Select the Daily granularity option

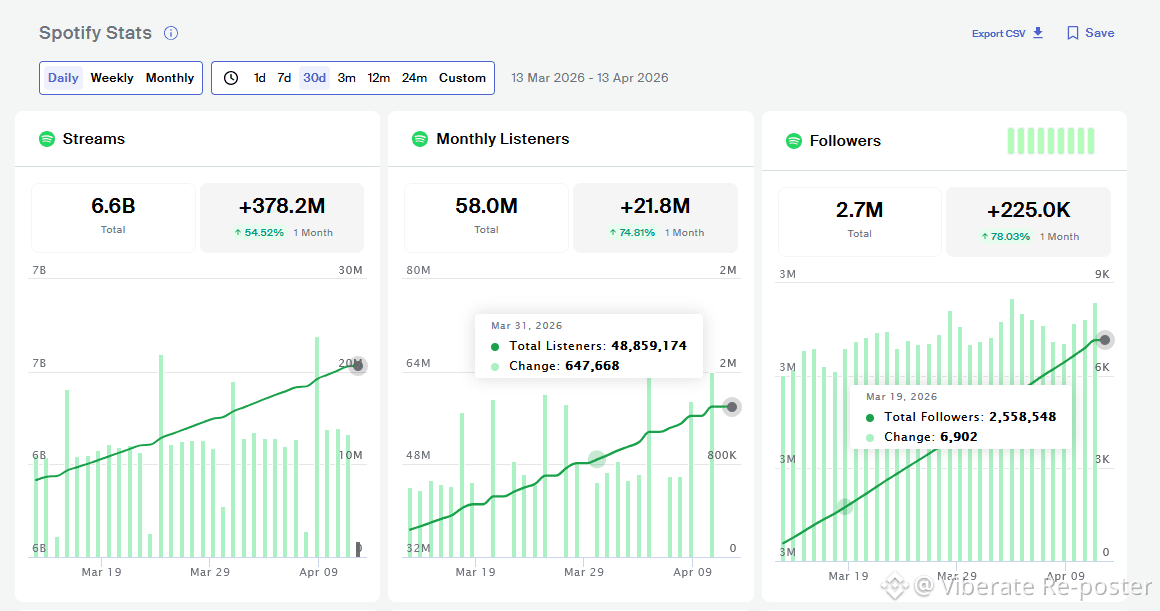coord(63,78)
